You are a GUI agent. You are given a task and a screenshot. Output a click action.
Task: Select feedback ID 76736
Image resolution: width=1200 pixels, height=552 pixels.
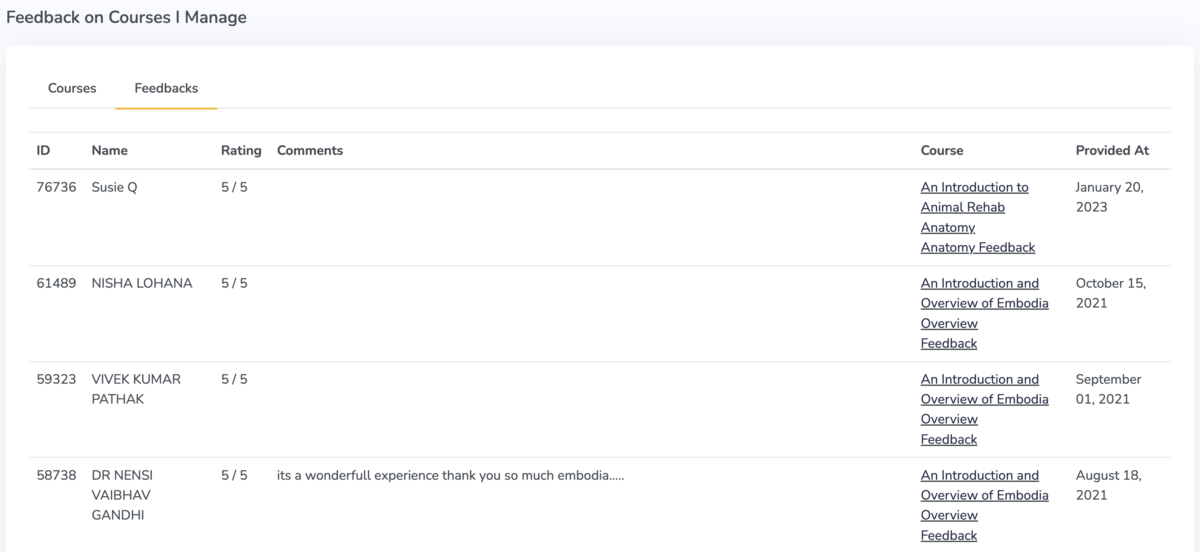56,187
